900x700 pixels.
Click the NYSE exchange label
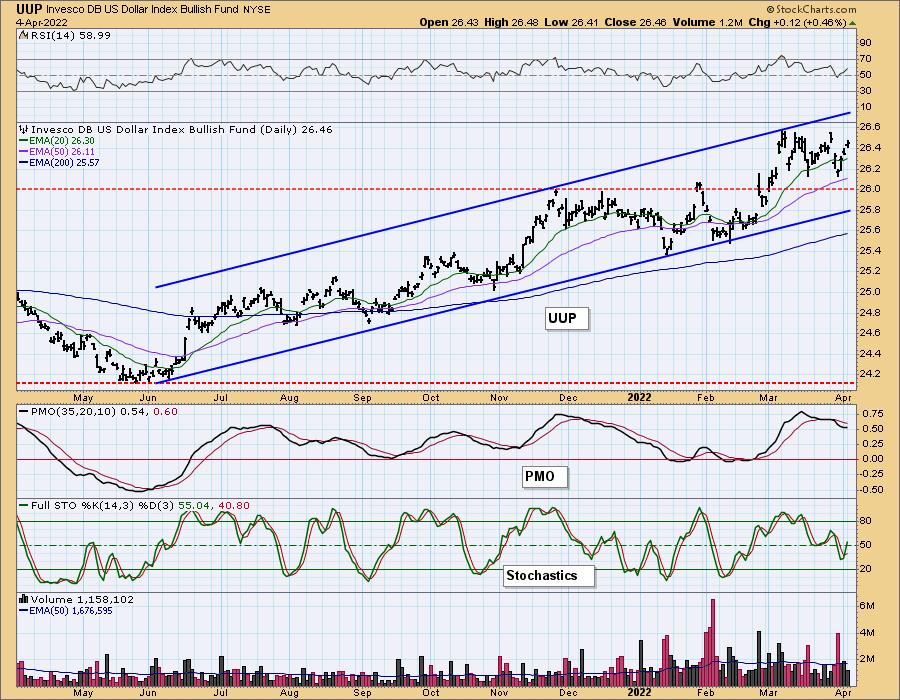click(x=257, y=10)
